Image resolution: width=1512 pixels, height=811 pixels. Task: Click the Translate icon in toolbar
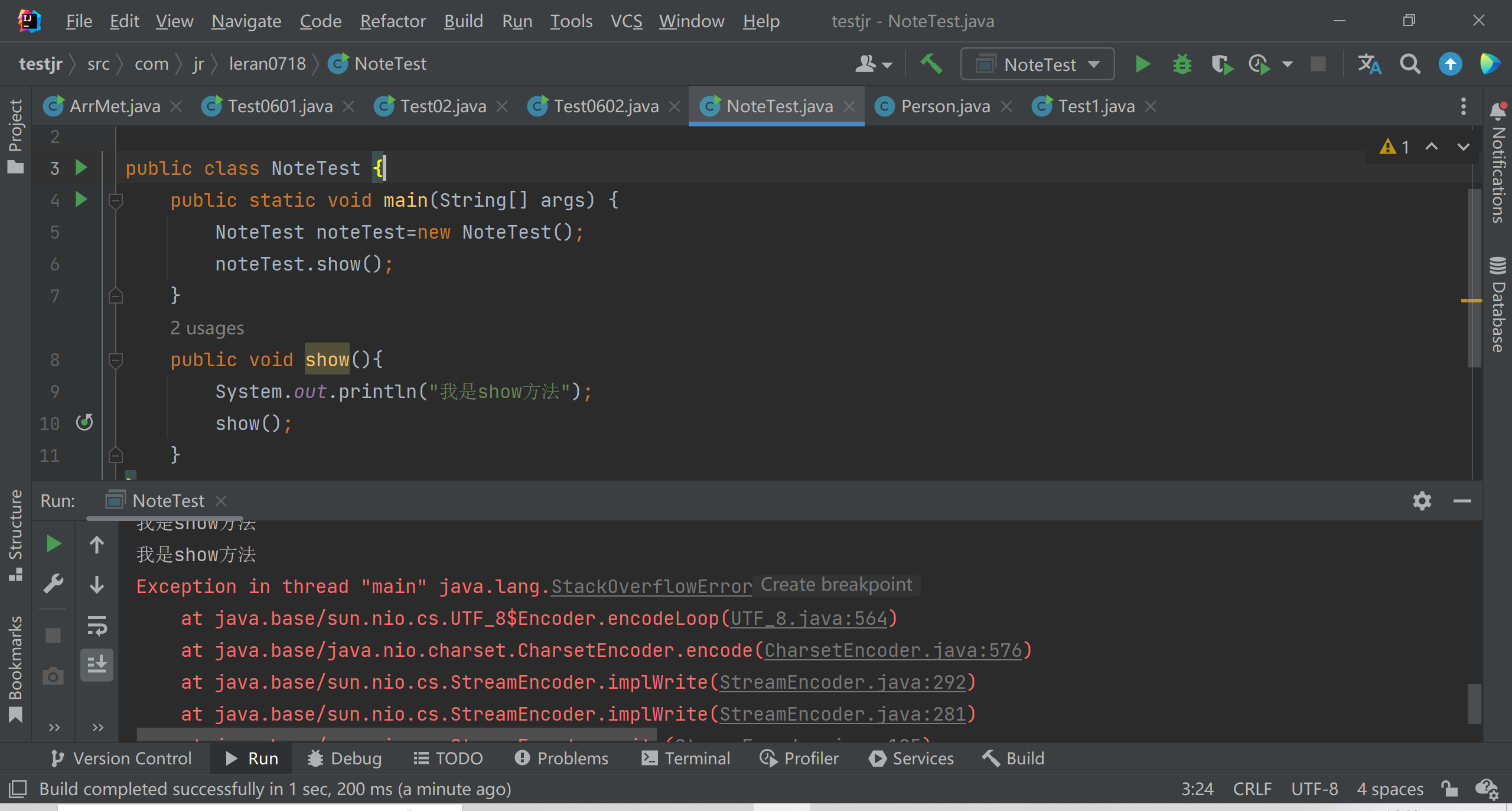1370,64
